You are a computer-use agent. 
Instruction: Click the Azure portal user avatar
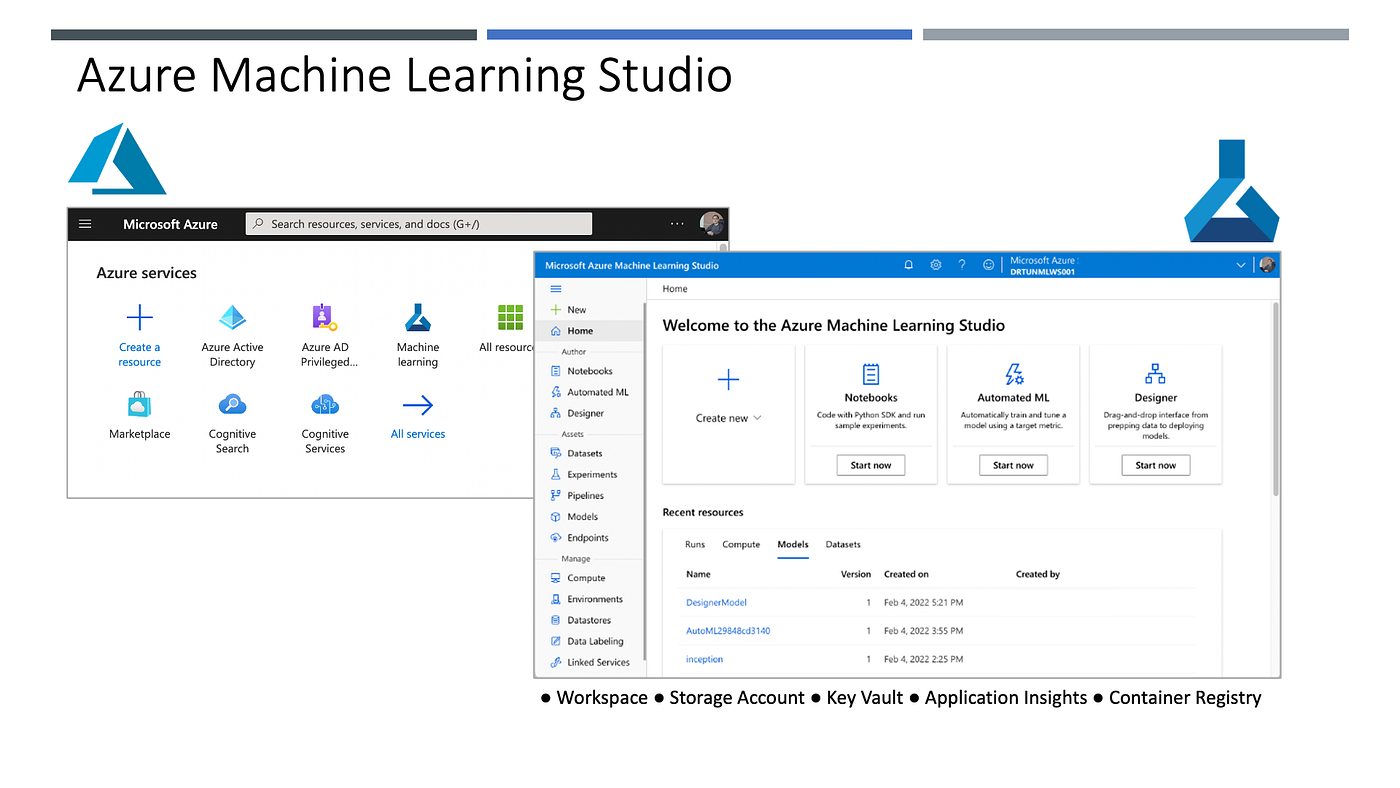[x=712, y=224]
